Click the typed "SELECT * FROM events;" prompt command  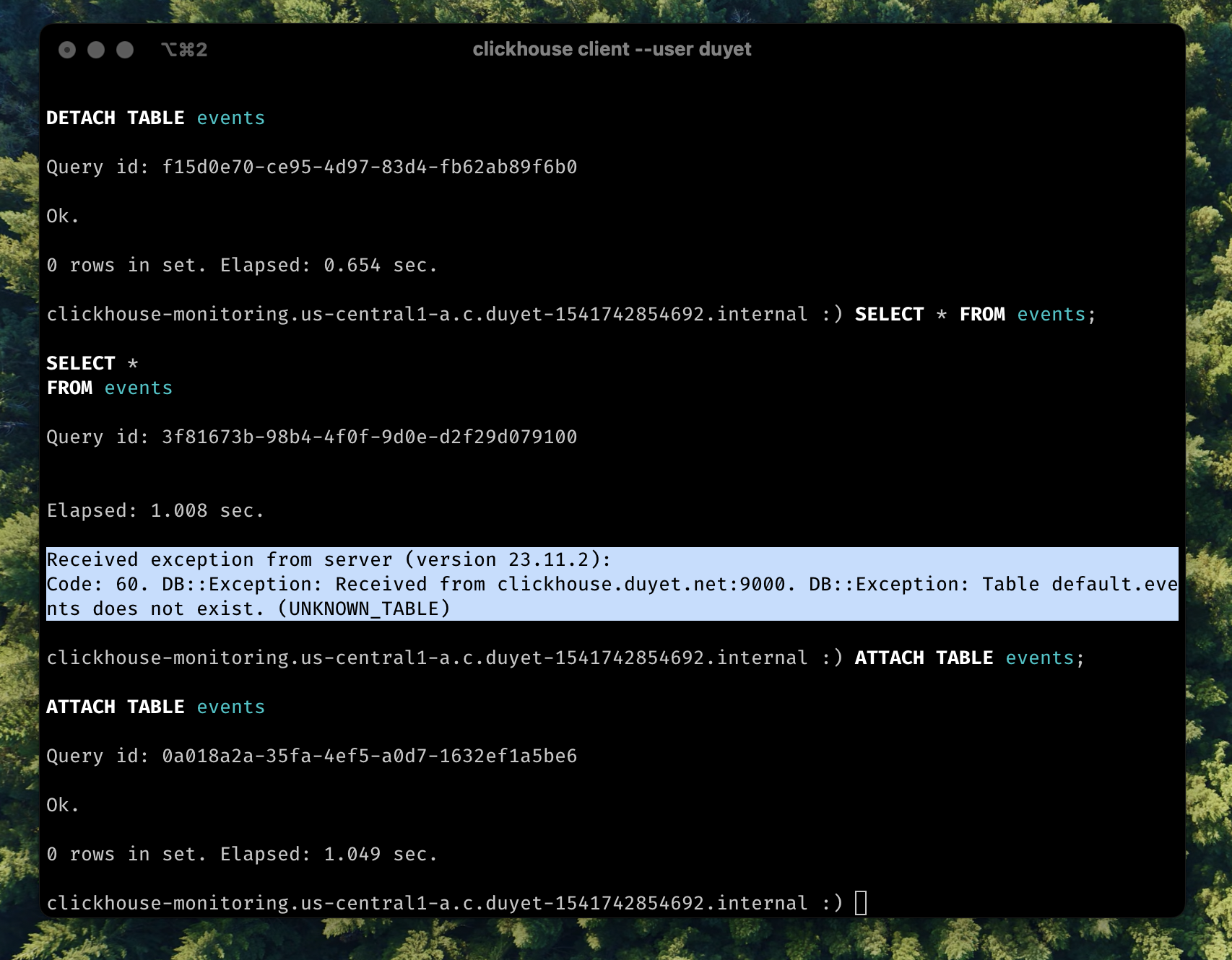974,314
